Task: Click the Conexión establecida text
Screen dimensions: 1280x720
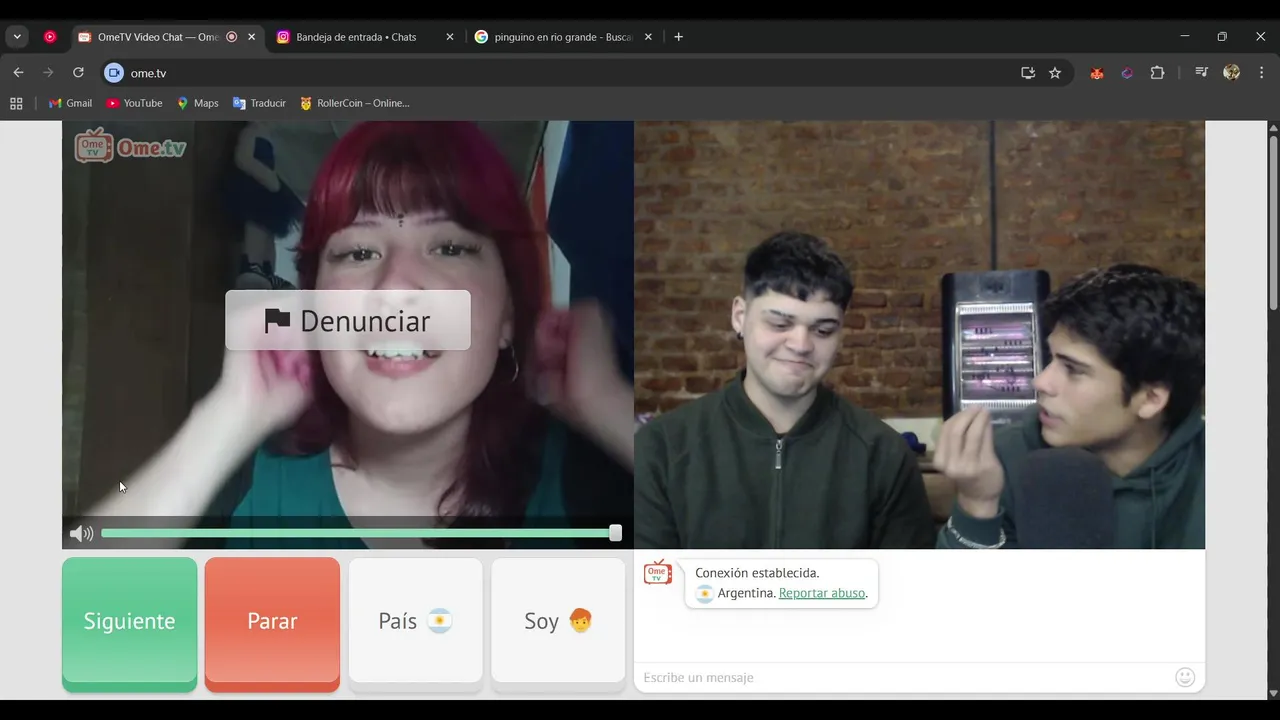Action: click(757, 573)
